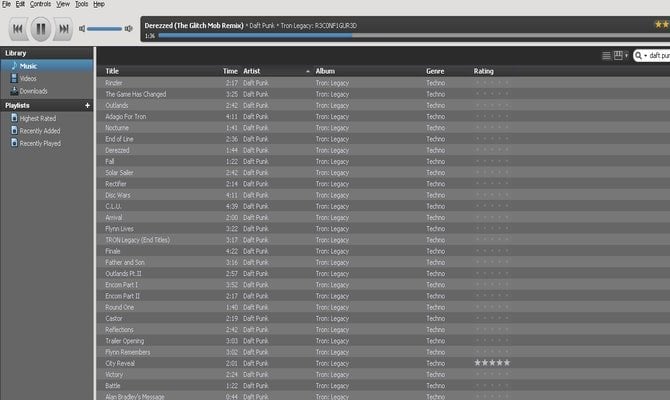Click the Recently Played playlist icon
Viewport: 670px width, 400px height.
(x=14, y=143)
